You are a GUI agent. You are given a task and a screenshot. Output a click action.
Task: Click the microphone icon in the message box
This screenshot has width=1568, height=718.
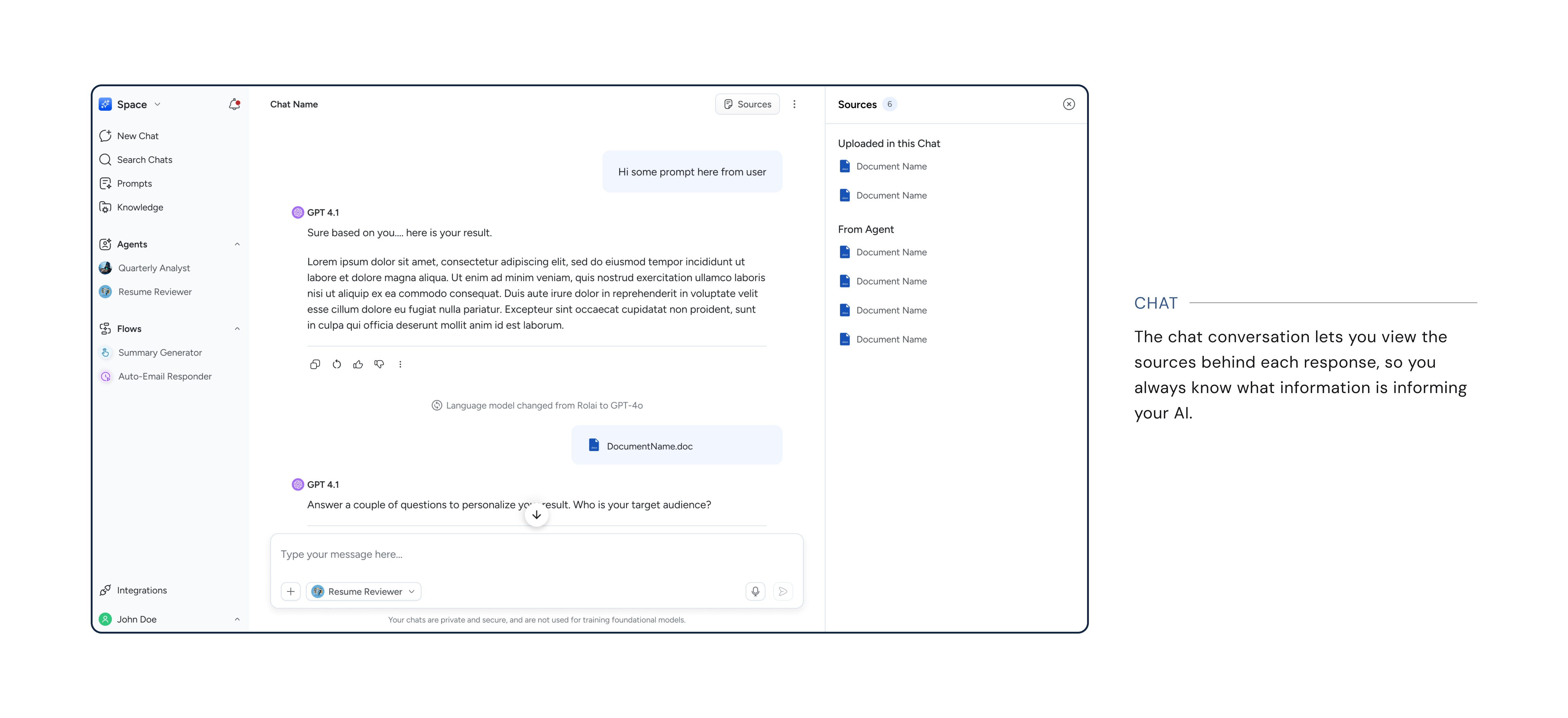coord(755,591)
